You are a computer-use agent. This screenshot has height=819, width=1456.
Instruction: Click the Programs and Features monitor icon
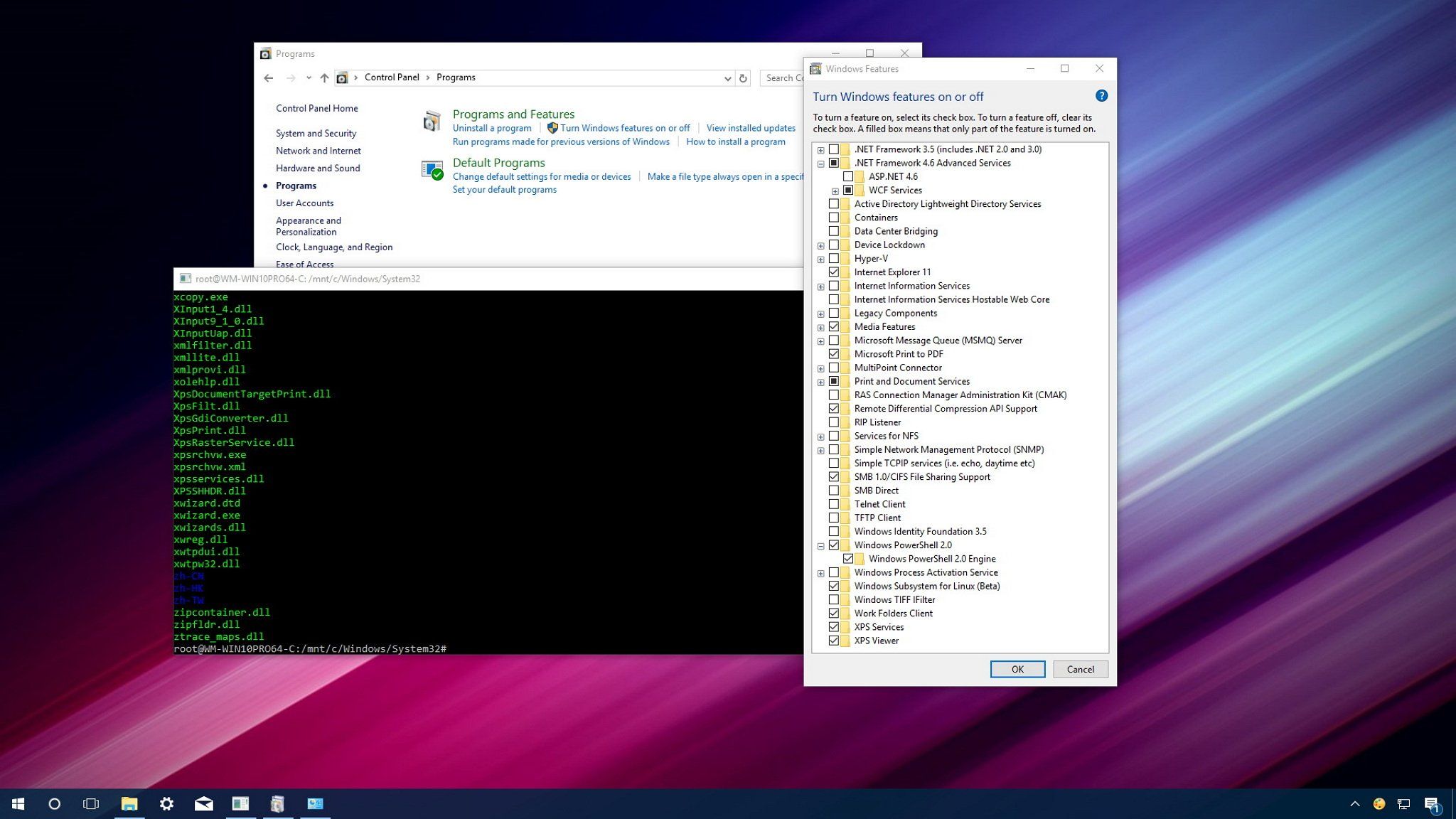[433, 120]
